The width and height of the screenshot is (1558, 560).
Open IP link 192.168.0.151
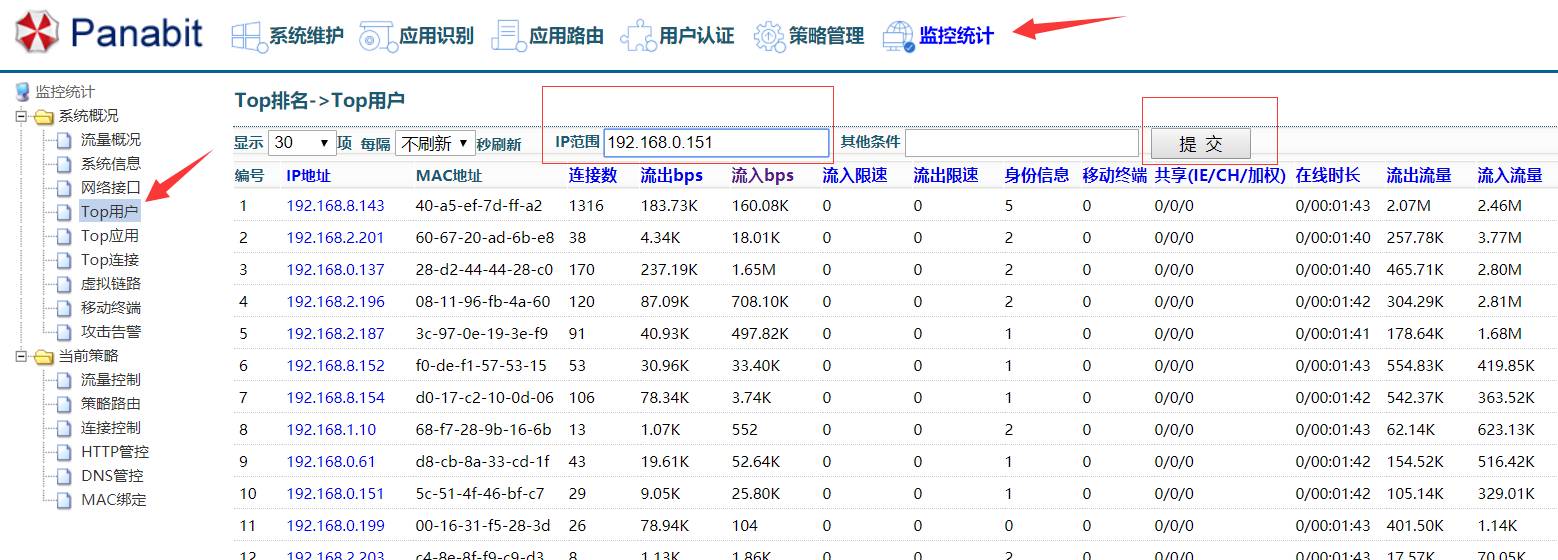click(335, 494)
